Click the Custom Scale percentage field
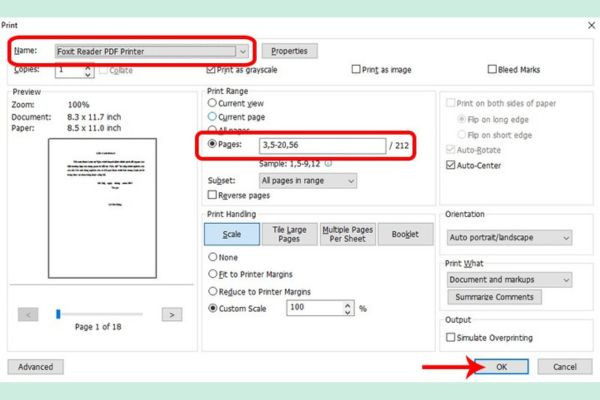The image size is (600, 400). pos(315,308)
